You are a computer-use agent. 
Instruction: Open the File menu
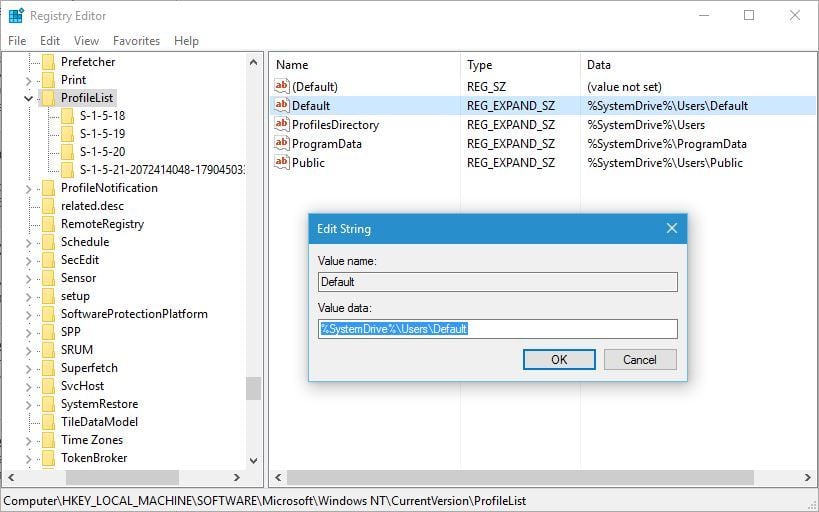17,41
